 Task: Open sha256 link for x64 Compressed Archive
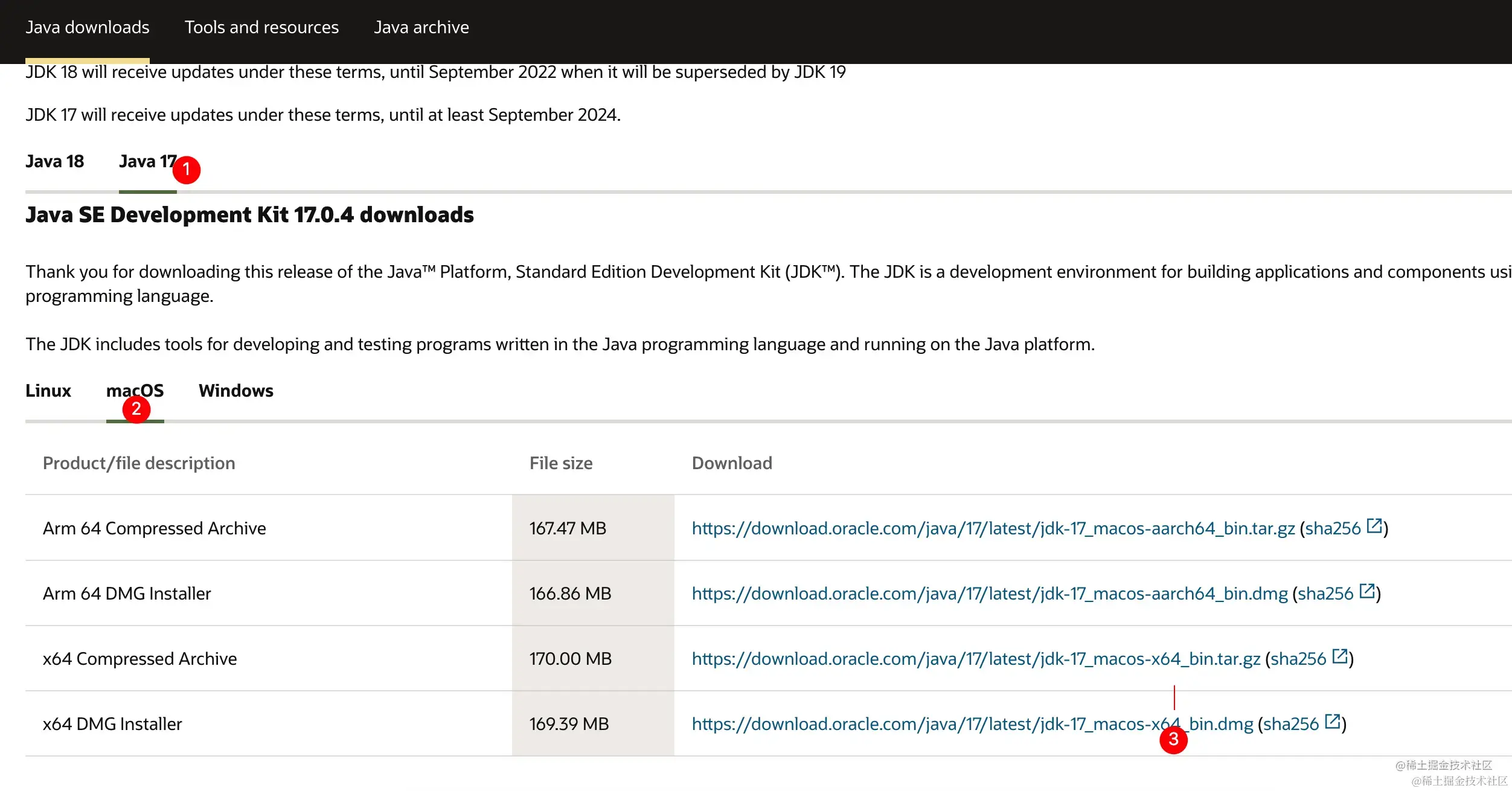tap(1298, 659)
